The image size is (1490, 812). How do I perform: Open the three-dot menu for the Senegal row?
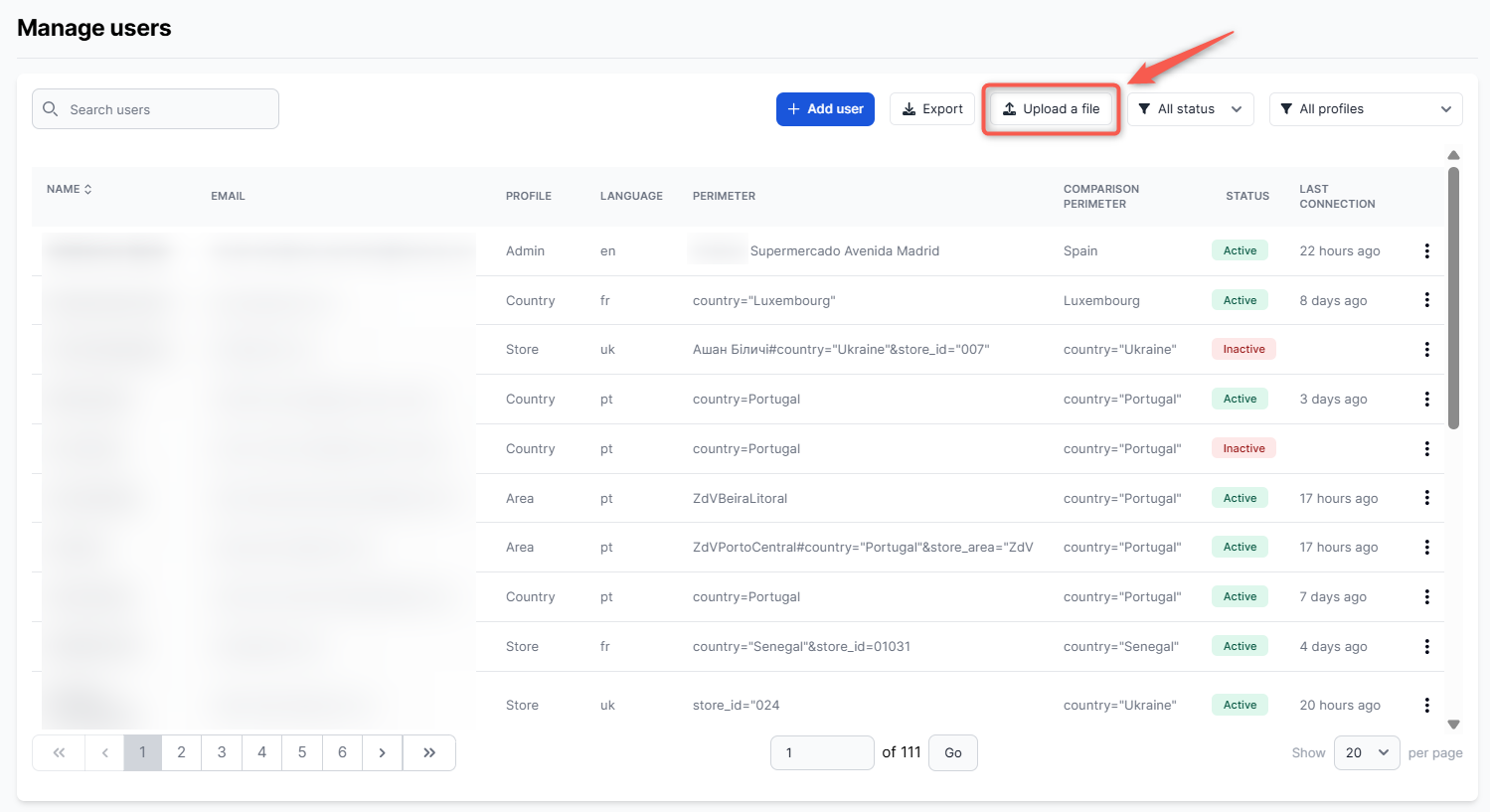1426,647
